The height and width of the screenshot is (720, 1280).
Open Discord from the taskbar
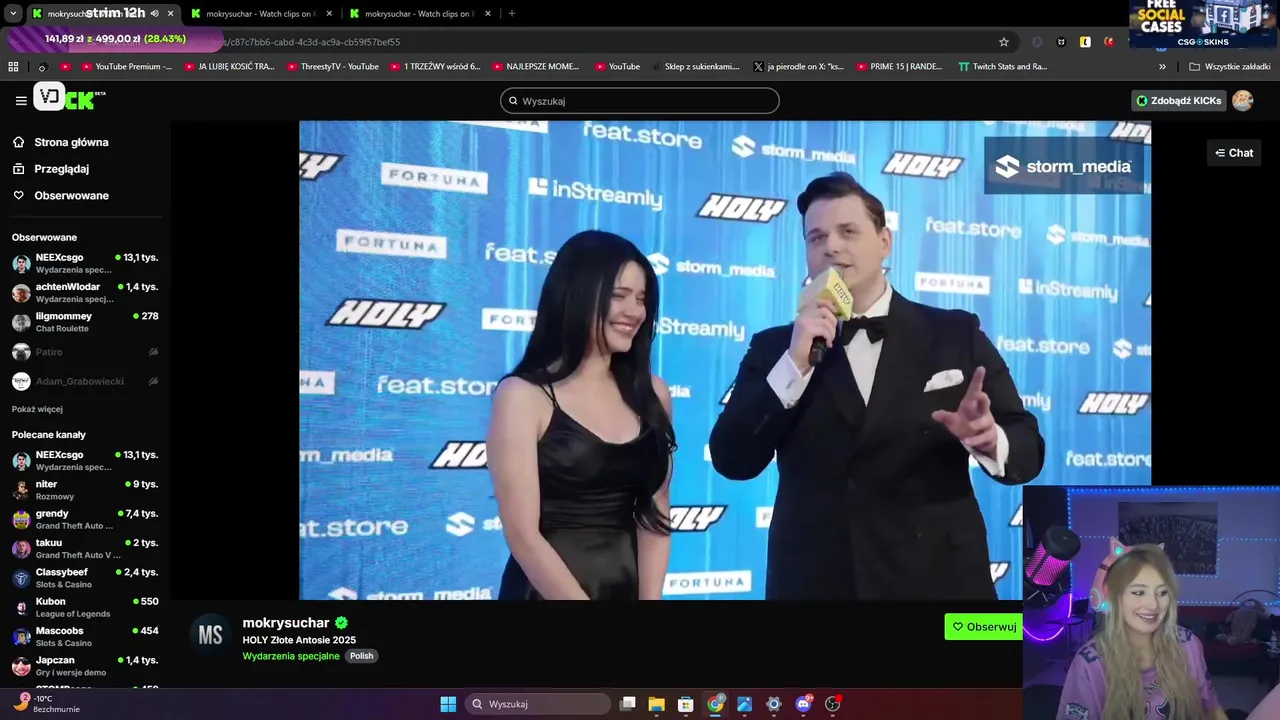[803, 704]
